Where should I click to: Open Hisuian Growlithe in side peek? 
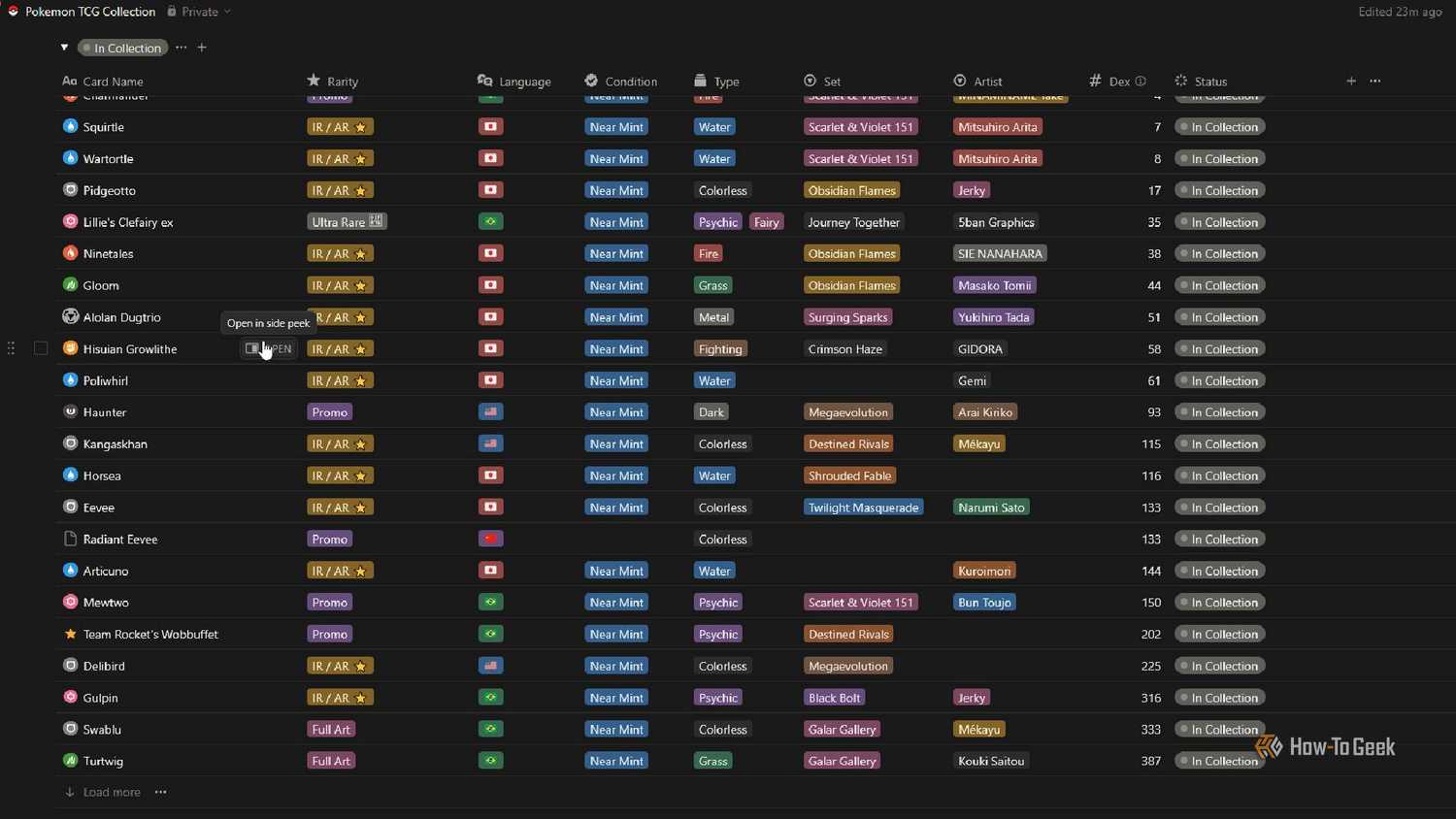(268, 348)
